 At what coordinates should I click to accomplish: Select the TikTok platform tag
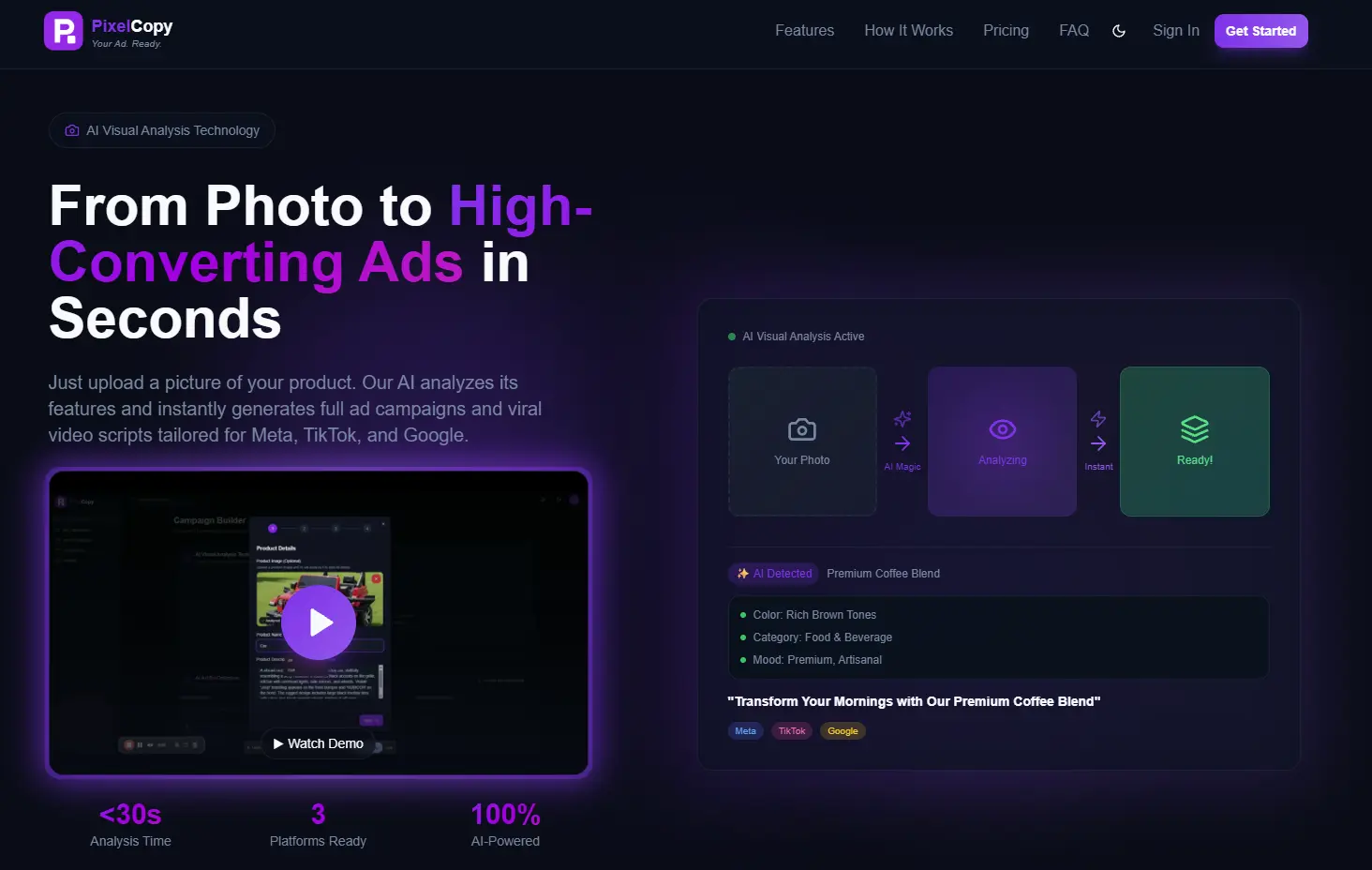[792, 731]
